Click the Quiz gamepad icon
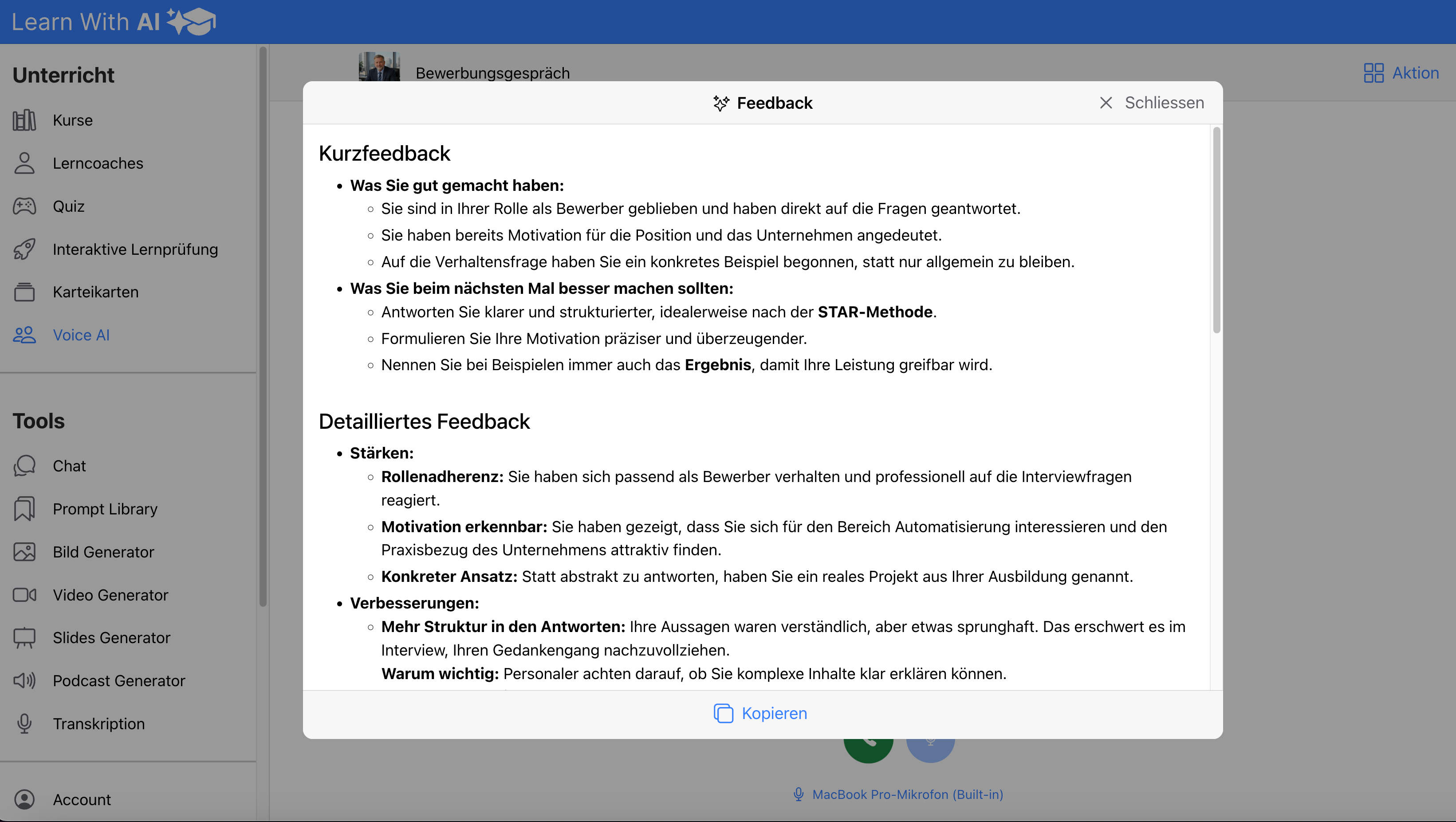 (x=24, y=206)
